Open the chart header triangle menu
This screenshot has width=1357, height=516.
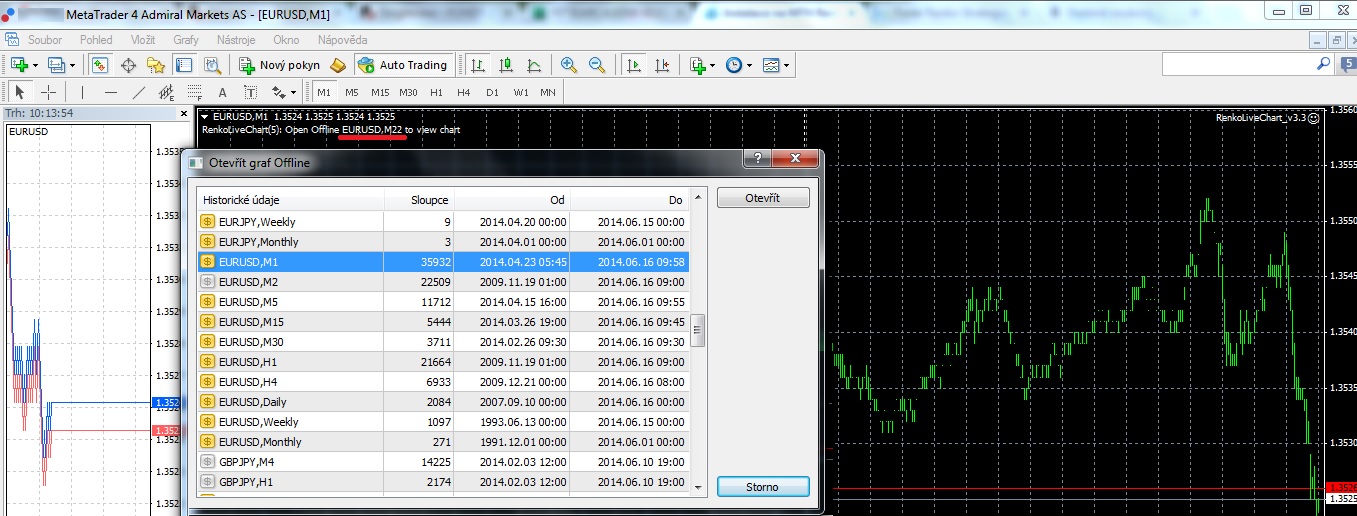click(205, 116)
